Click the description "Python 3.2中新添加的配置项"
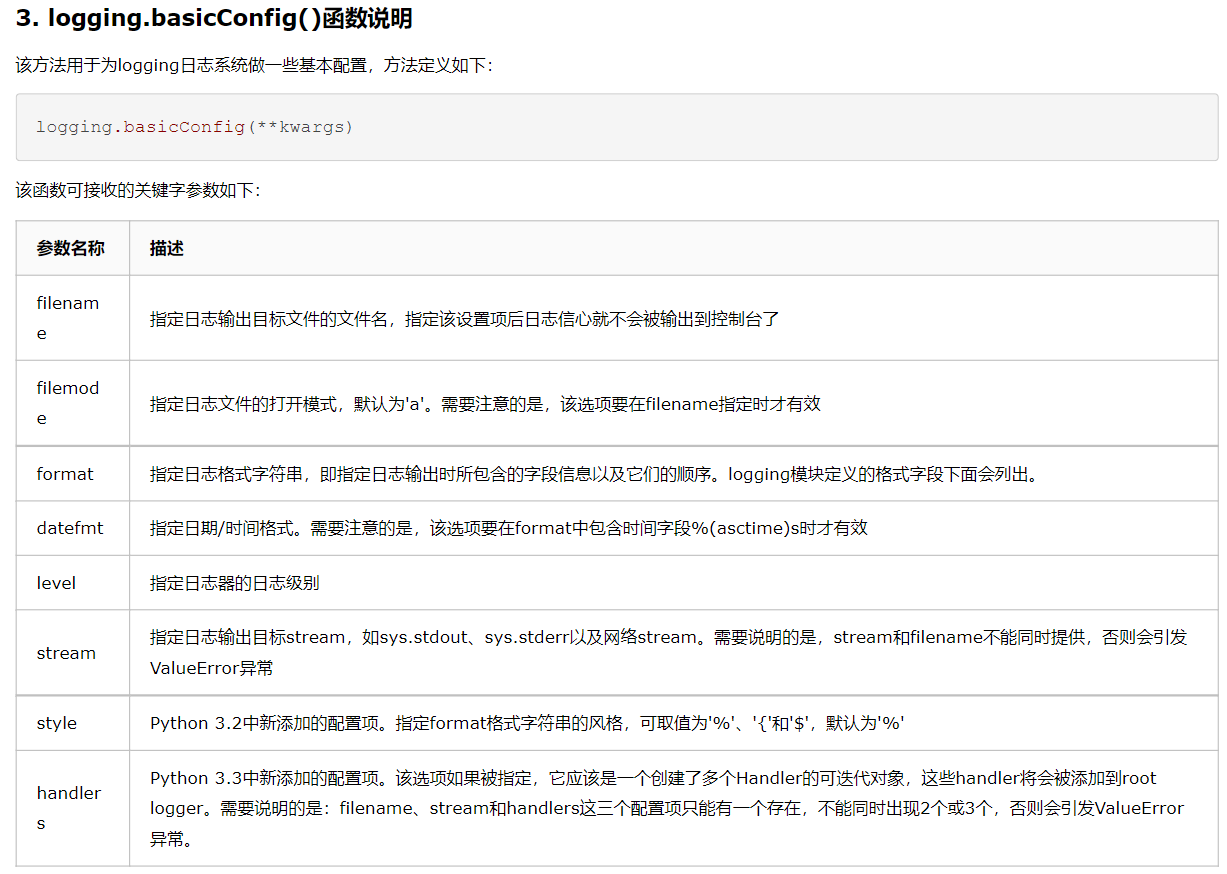 (x=268, y=723)
